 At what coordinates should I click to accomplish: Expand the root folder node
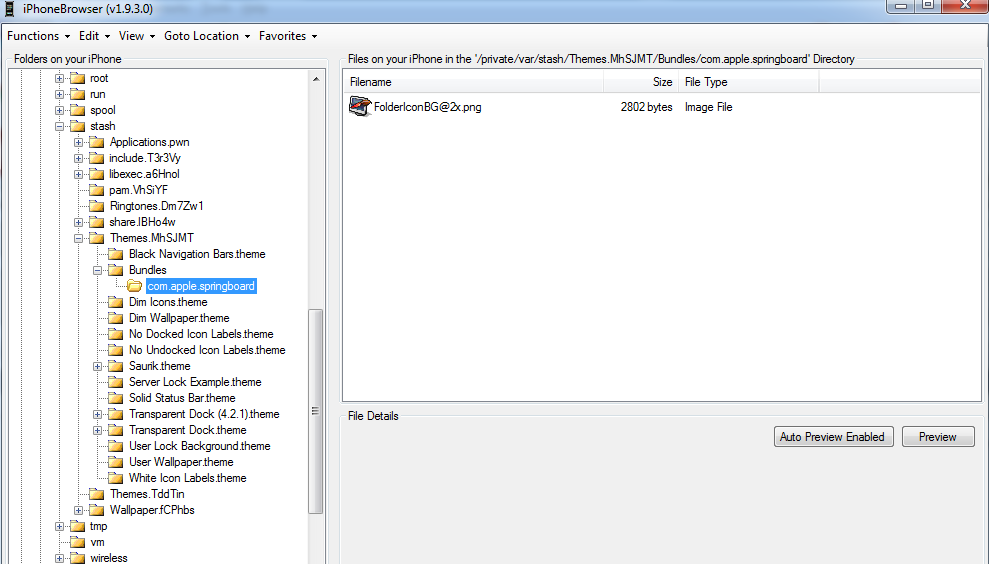(x=59, y=78)
